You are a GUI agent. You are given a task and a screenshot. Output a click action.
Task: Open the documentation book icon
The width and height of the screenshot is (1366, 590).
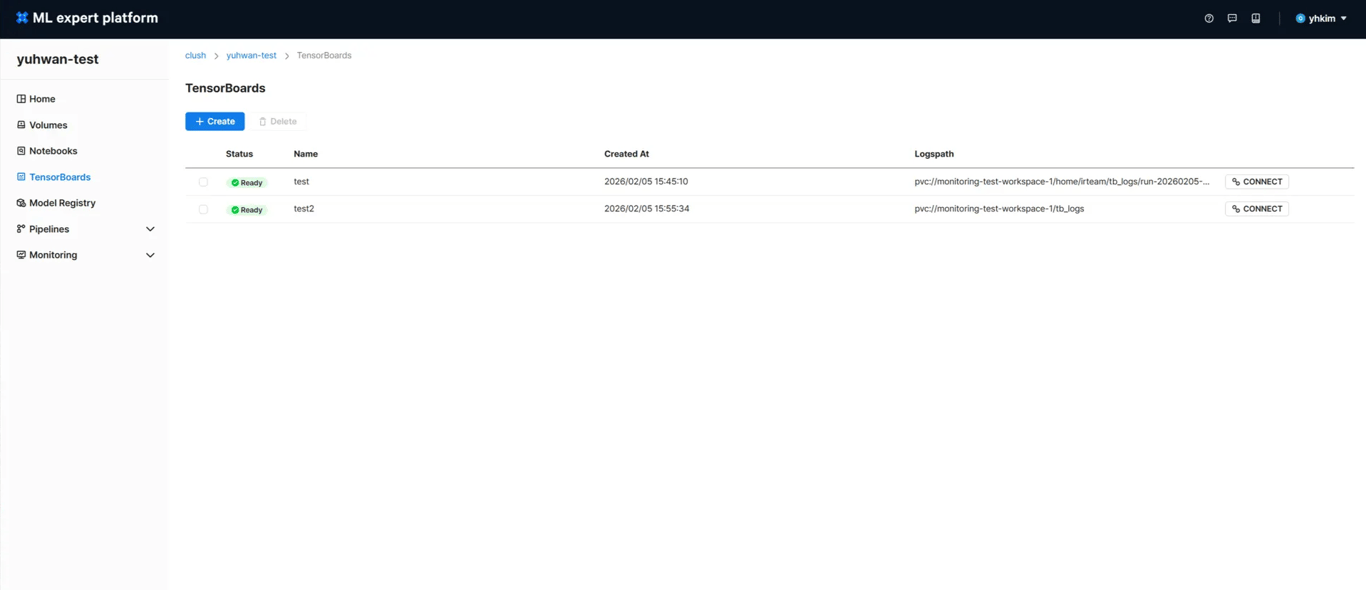pos(1256,18)
